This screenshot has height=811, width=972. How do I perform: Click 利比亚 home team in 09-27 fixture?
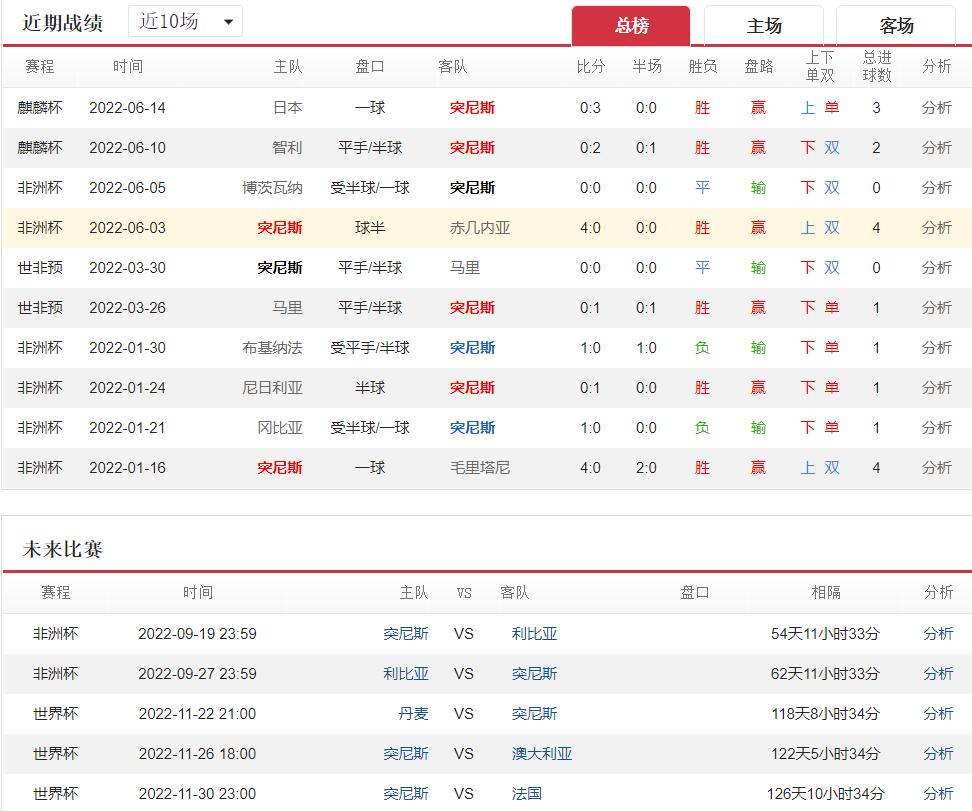click(x=406, y=673)
